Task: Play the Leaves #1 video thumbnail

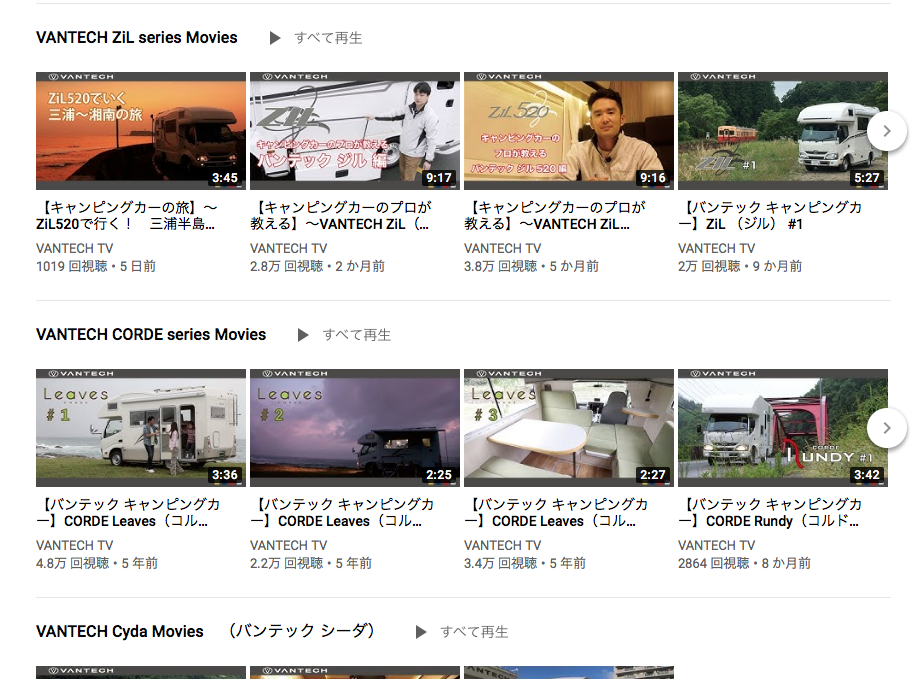Action: pos(141,427)
